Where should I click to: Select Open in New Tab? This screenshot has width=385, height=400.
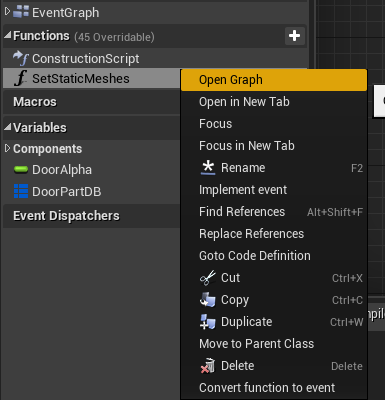(x=274, y=102)
